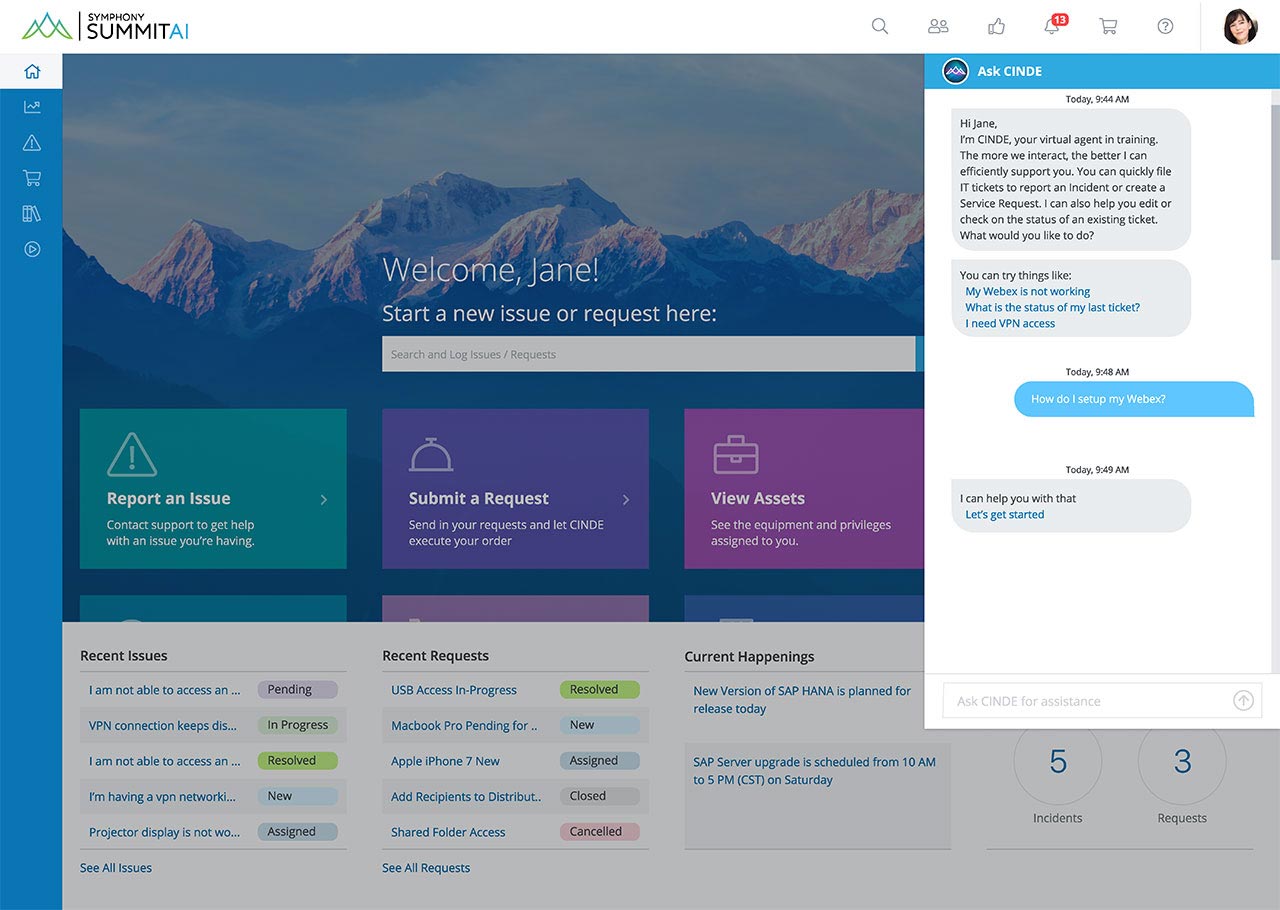Open the play video sidebar icon

pyautogui.click(x=32, y=250)
